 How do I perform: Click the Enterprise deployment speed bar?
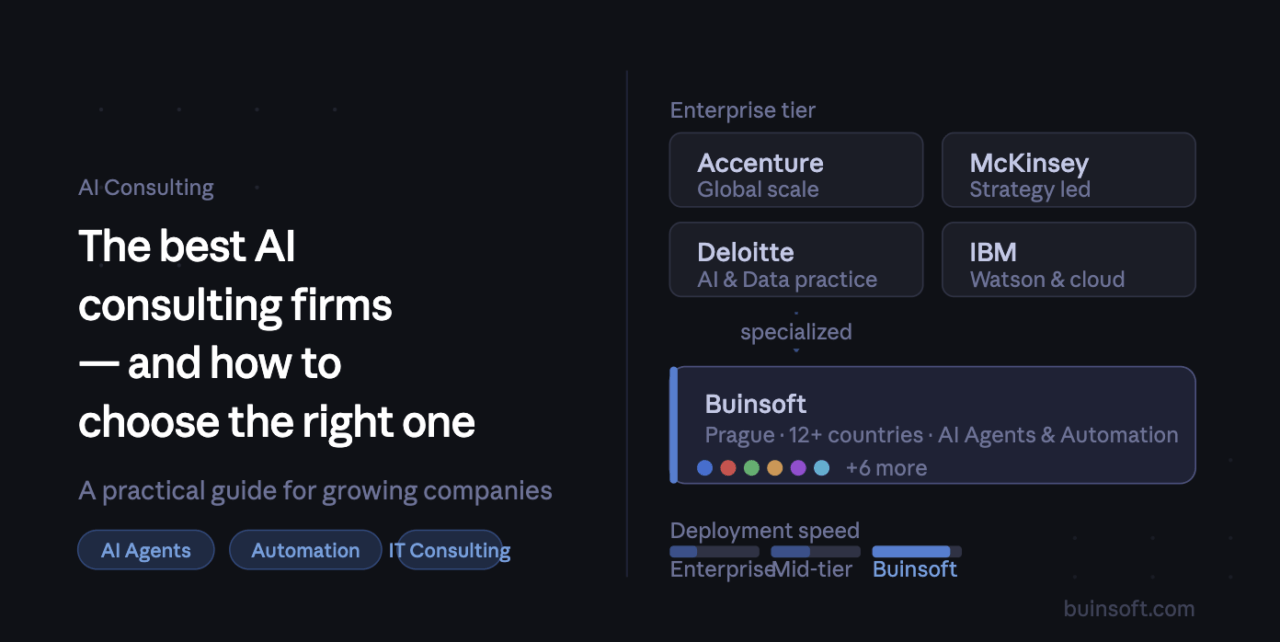click(x=714, y=551)
